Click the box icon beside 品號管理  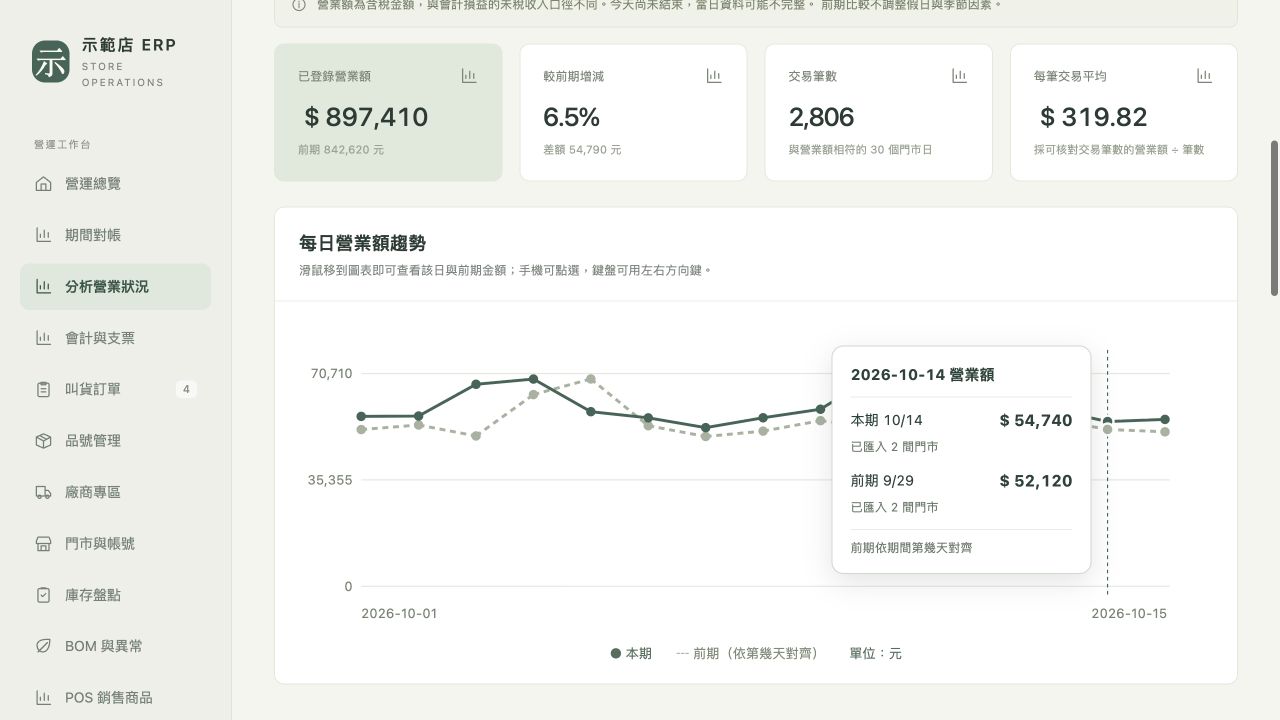(43, 441)
